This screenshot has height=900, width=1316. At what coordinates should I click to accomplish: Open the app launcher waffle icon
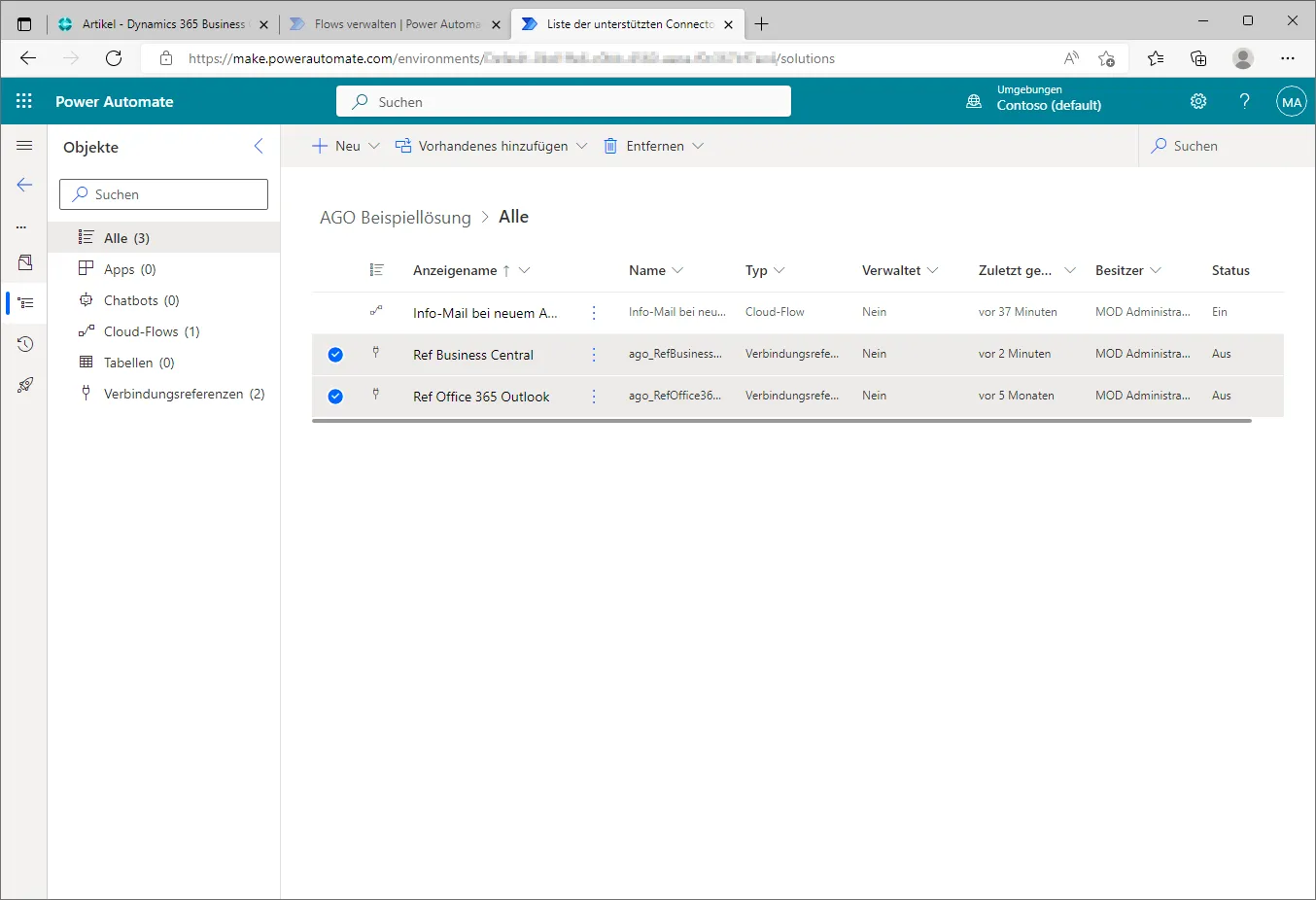coord(24,101)
